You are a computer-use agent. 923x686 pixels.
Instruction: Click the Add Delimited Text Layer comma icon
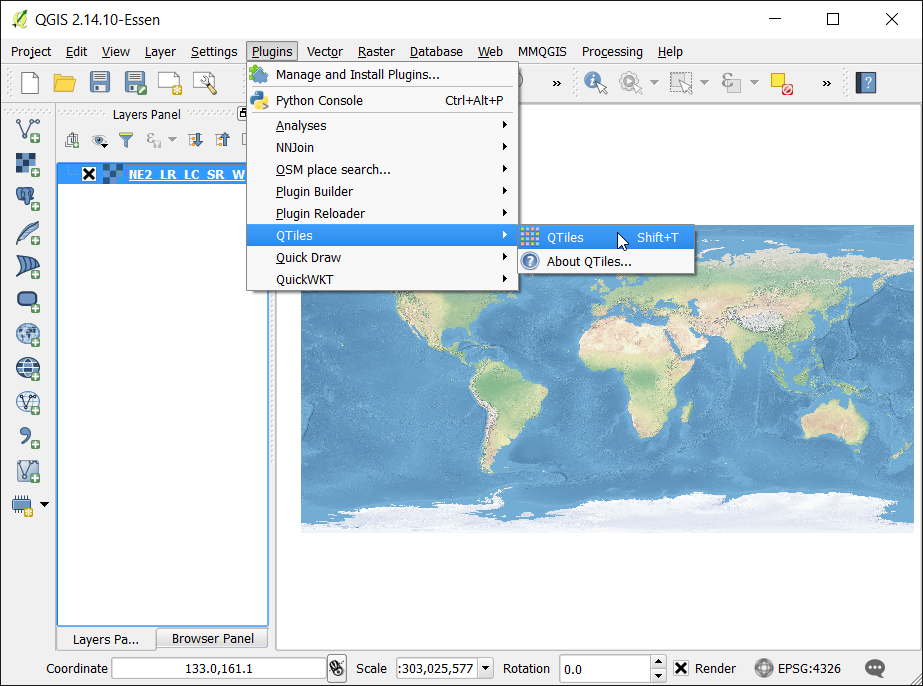tap(28, 436)
